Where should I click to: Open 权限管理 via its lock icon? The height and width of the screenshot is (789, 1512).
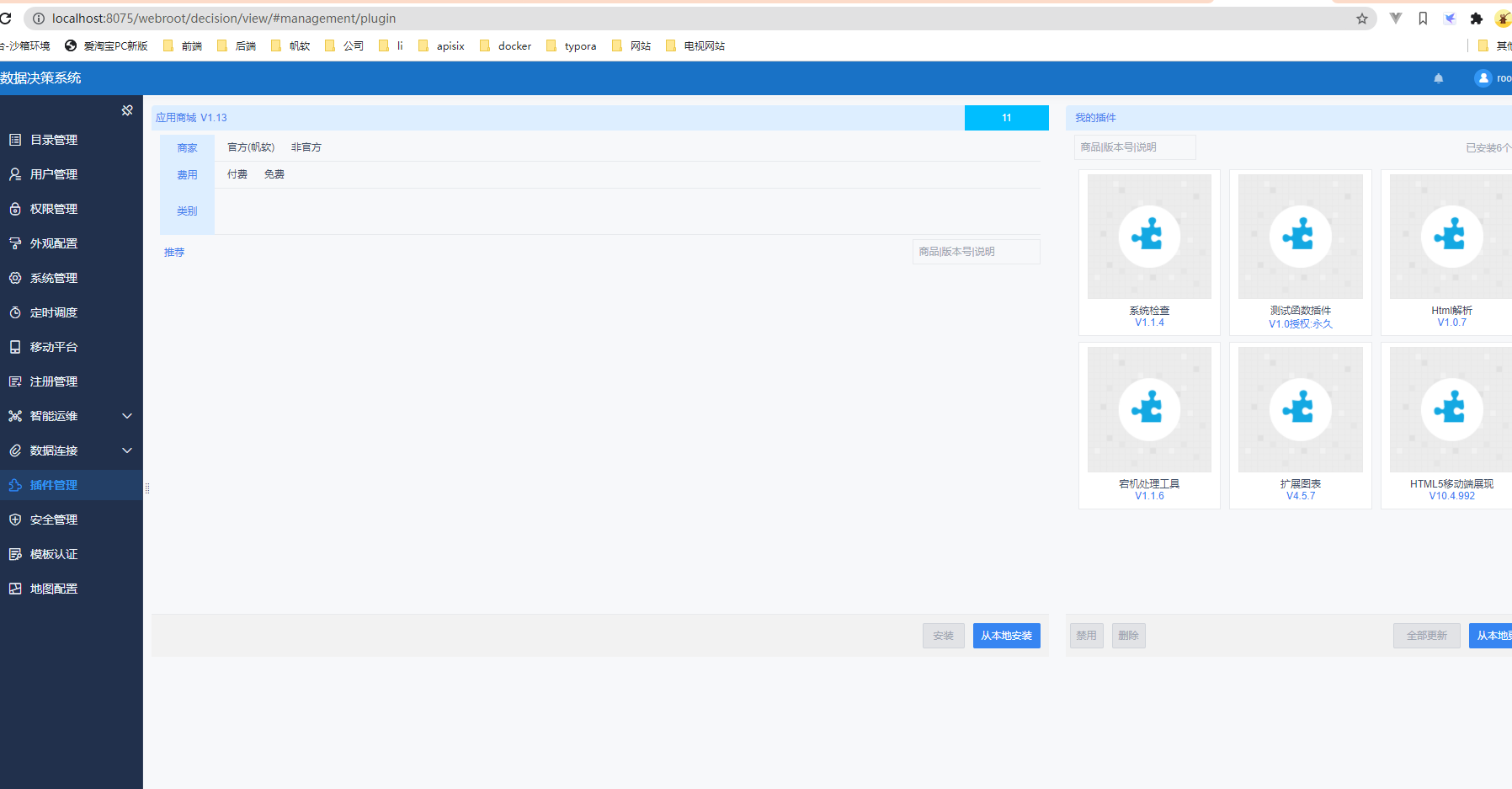(15, 209)
